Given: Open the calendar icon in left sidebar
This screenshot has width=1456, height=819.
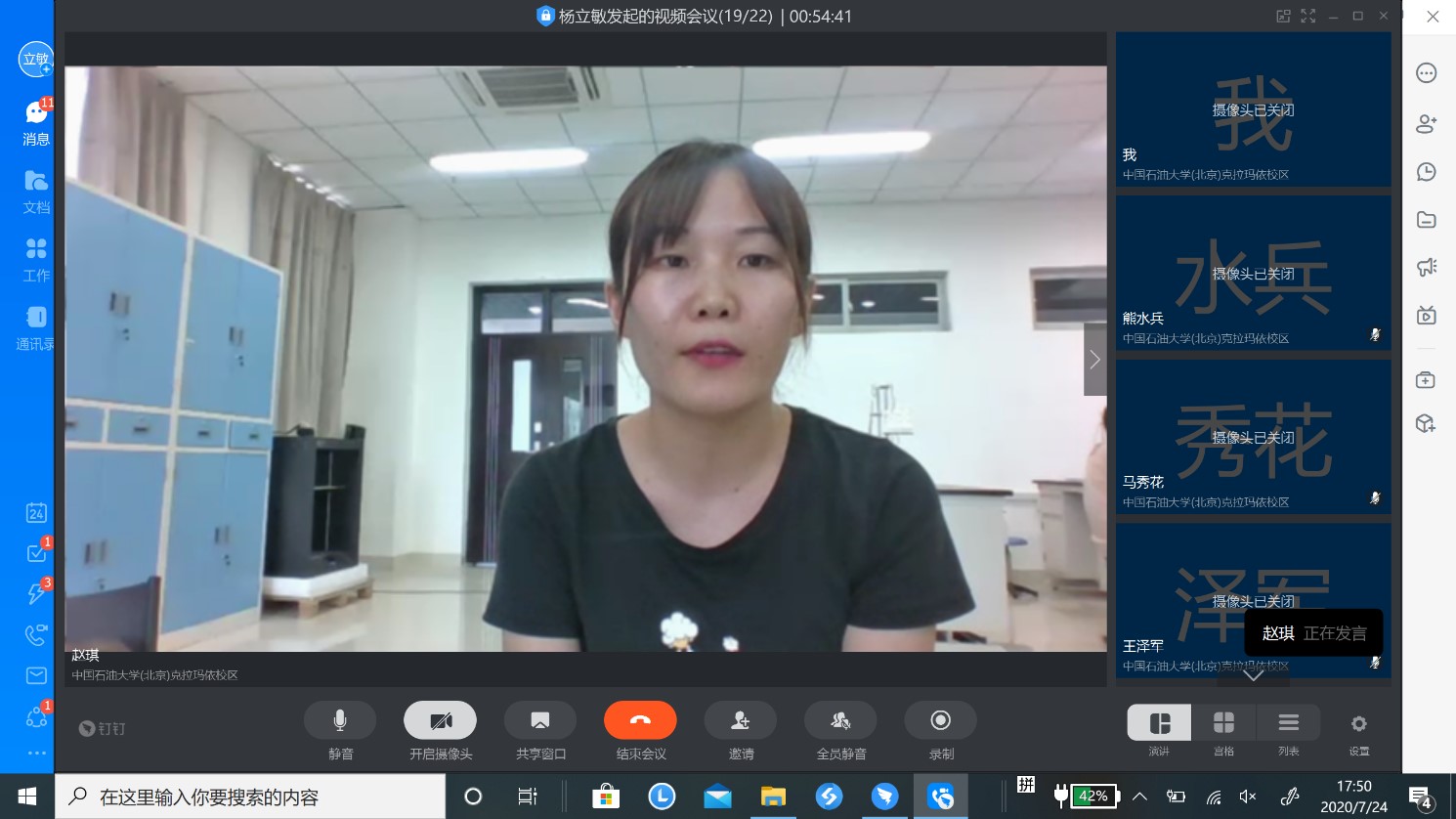Looking at the screenshot, I should coord(36,513).
